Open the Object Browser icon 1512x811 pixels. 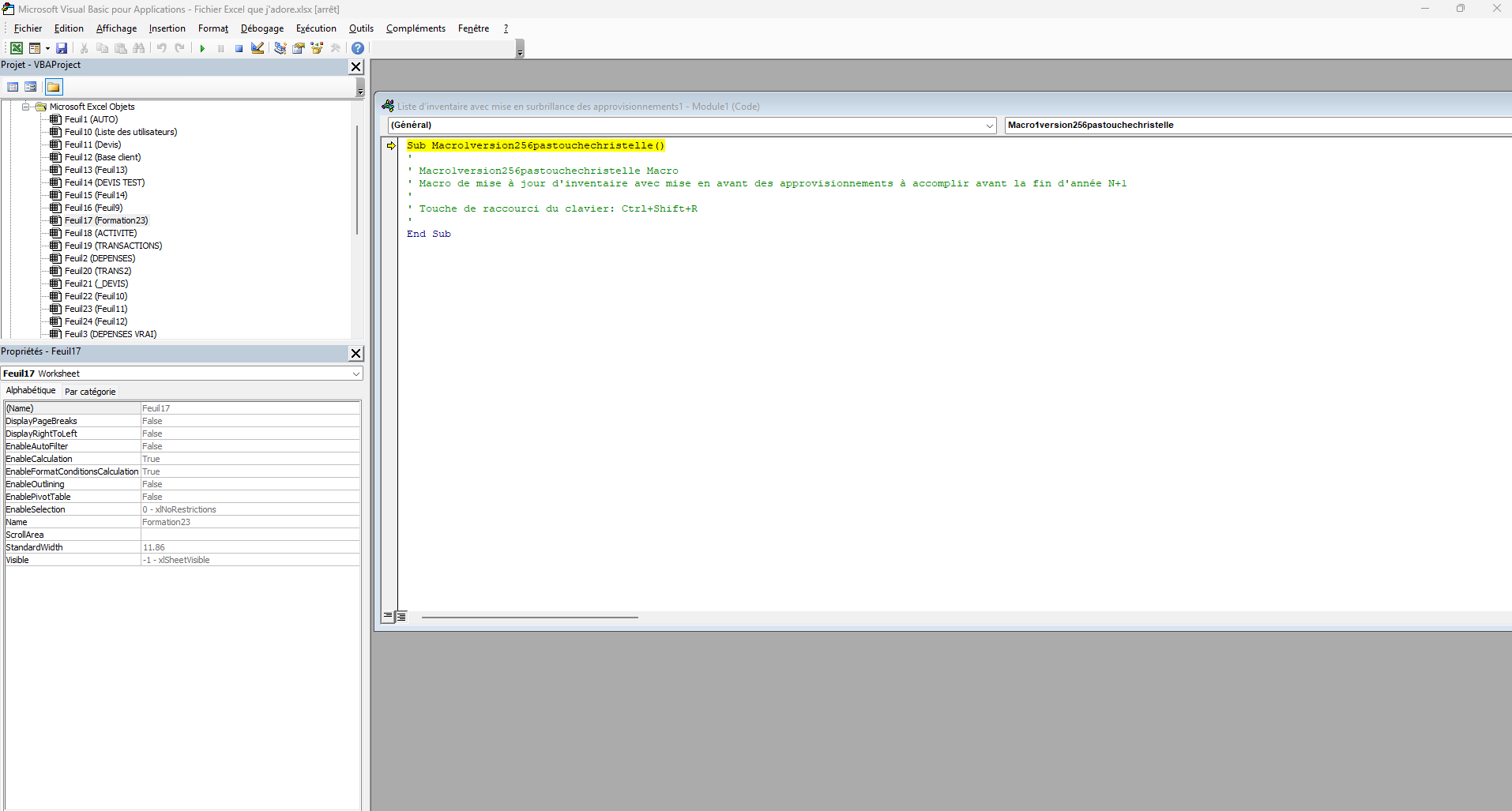tap(316, 47)
